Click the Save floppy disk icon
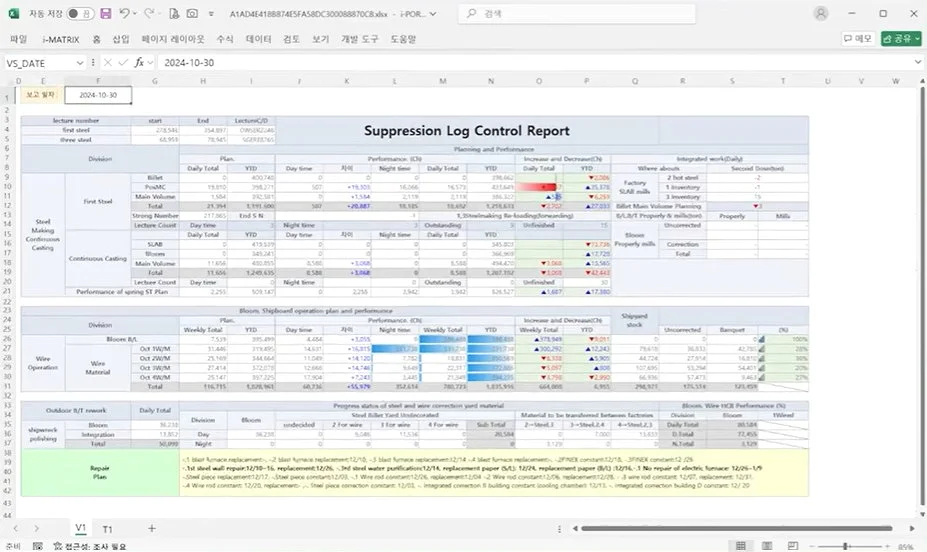Image resolution: width=927 pixels, height=552 pixels. pos(104,15)
